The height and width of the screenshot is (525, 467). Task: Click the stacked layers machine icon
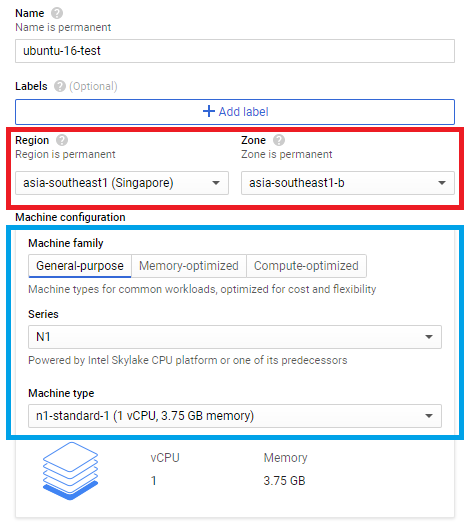70,471
